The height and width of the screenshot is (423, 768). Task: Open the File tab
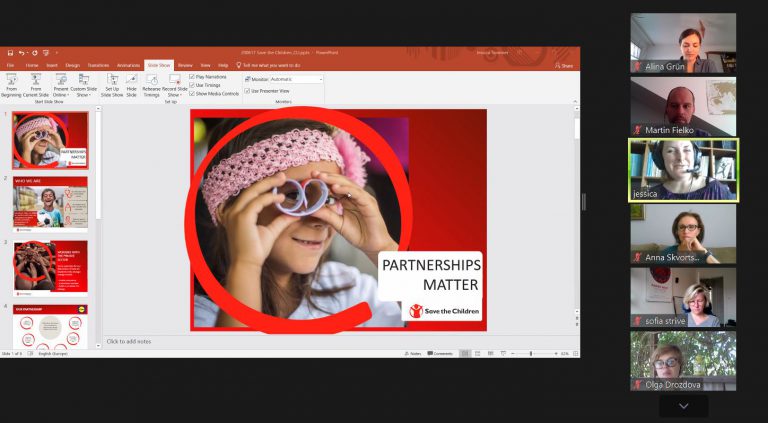(10, 65)
